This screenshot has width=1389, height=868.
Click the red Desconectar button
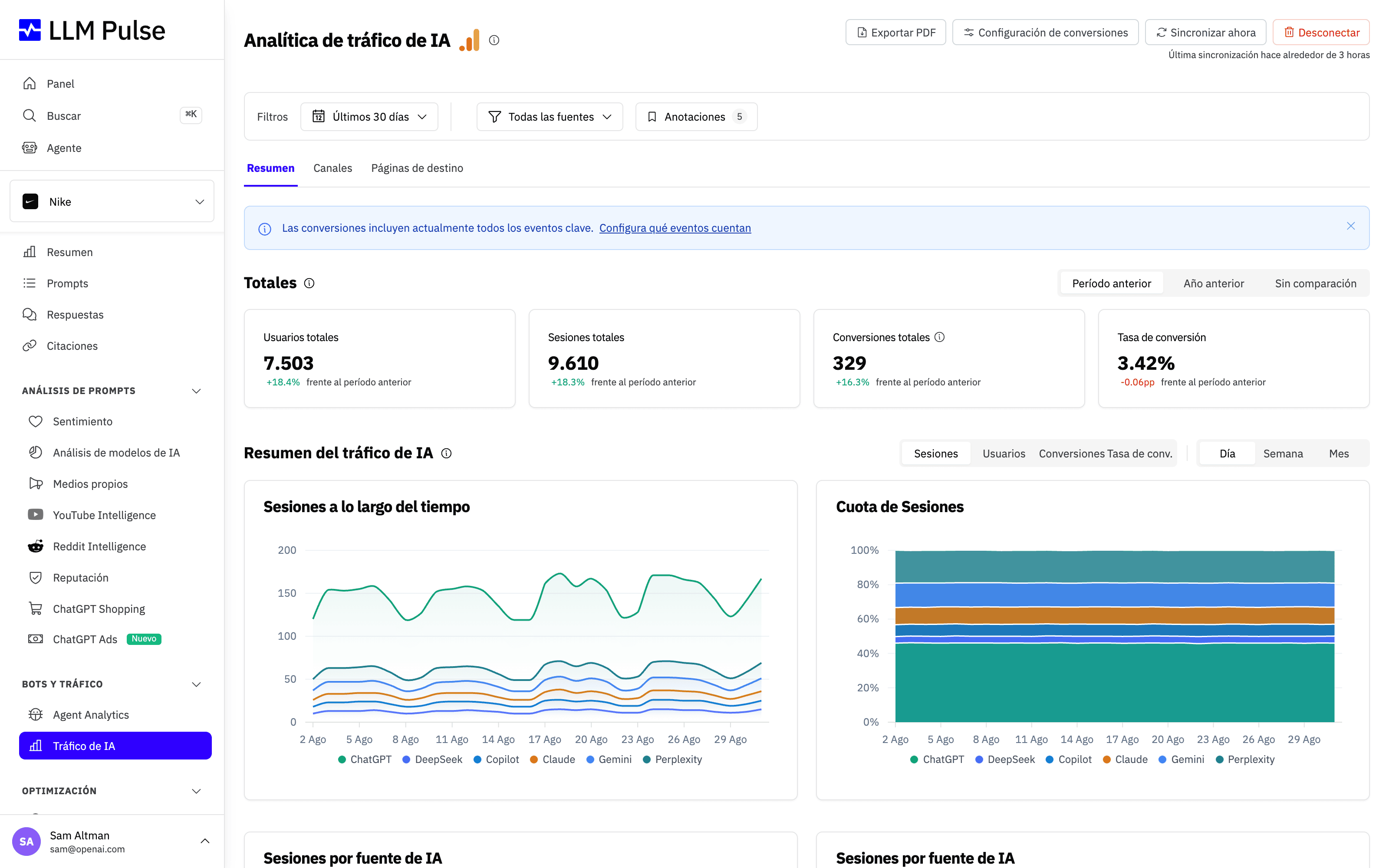[1321, 32]
